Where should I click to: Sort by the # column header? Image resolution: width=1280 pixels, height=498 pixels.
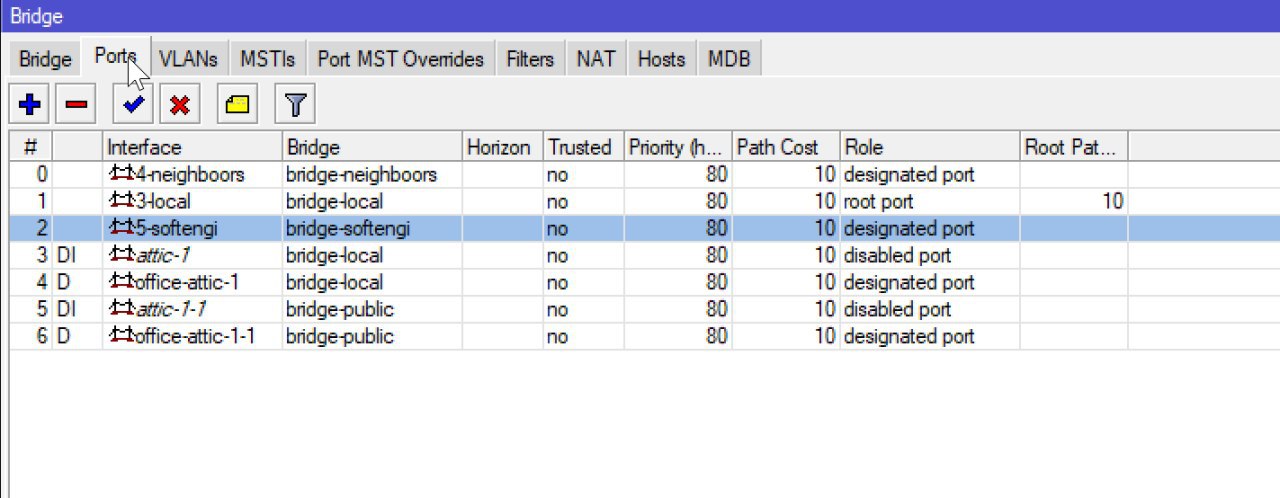pos(30,147)
